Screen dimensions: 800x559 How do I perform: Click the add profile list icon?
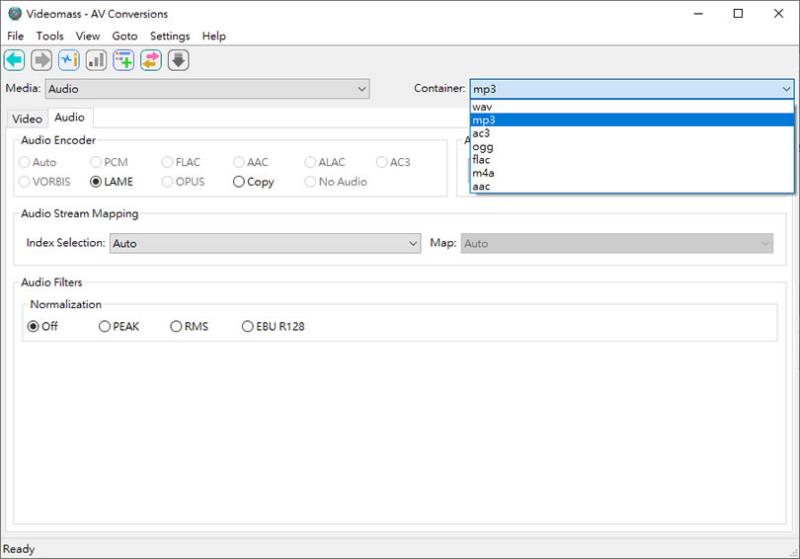[123, 60]
